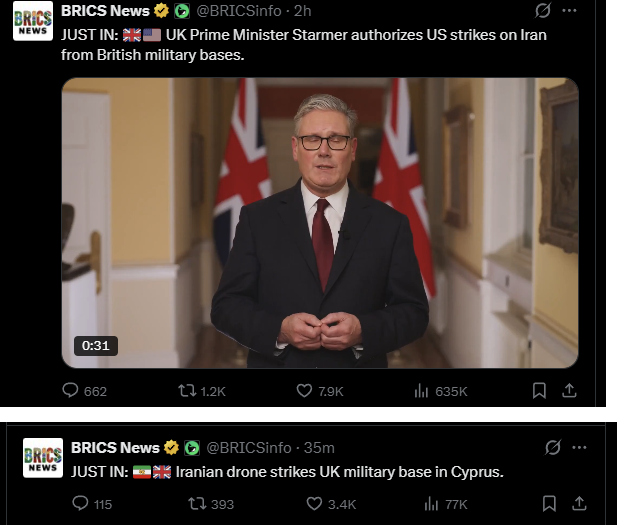Open more options on second tweet
619x525 pixels.
click(579, 448)
